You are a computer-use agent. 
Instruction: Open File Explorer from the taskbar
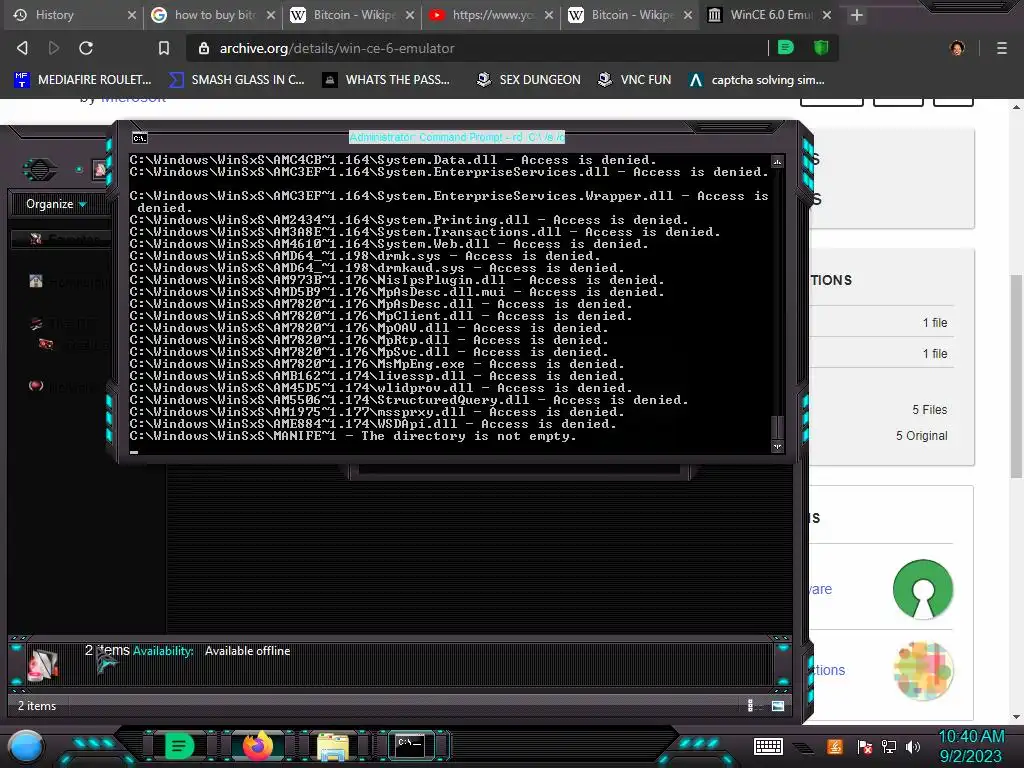pos(333,746)
